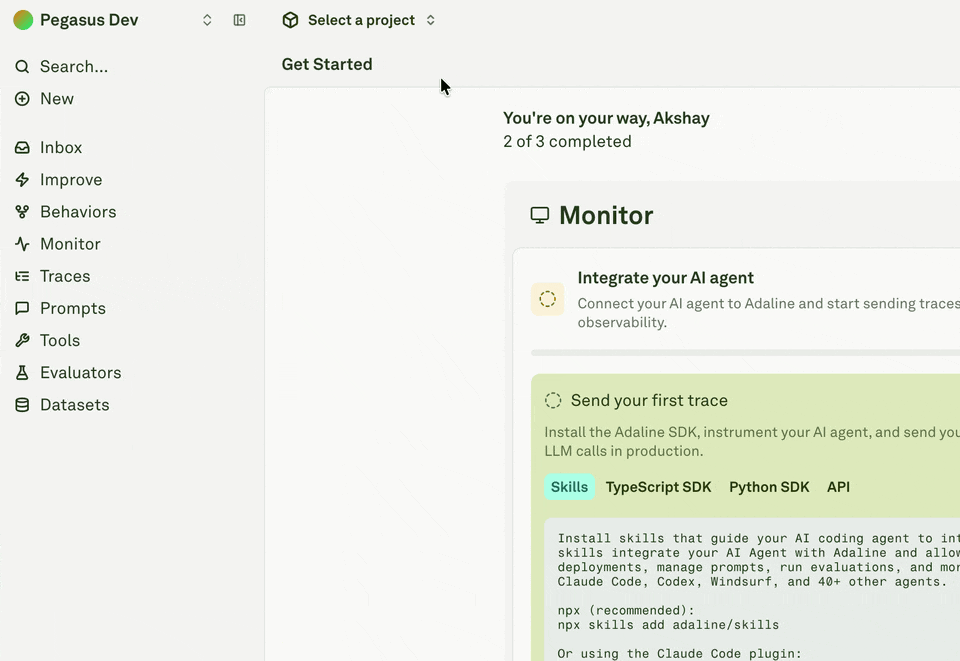Collapse the sidebar panel icon
Screen dimensions: 960x661
239,20
